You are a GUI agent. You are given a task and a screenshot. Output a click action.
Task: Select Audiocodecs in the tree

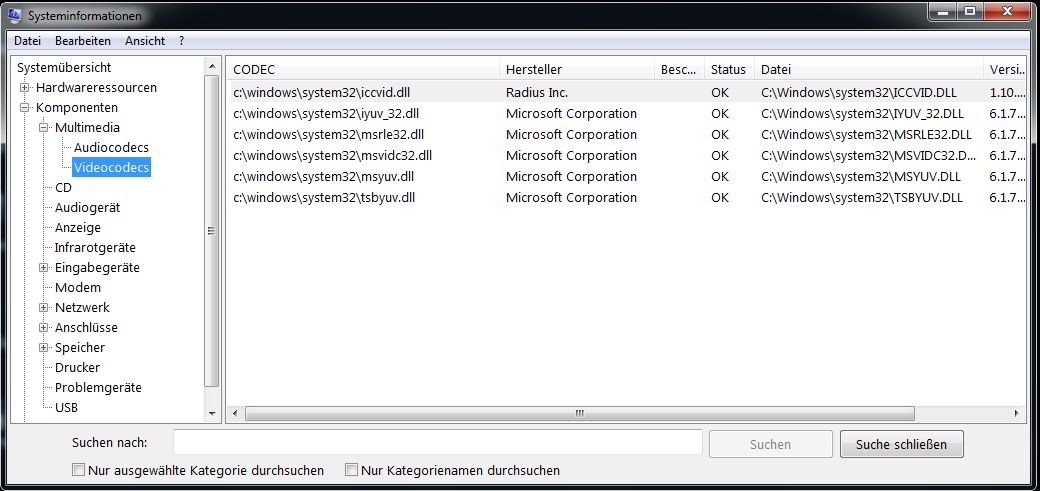(111, 148)
